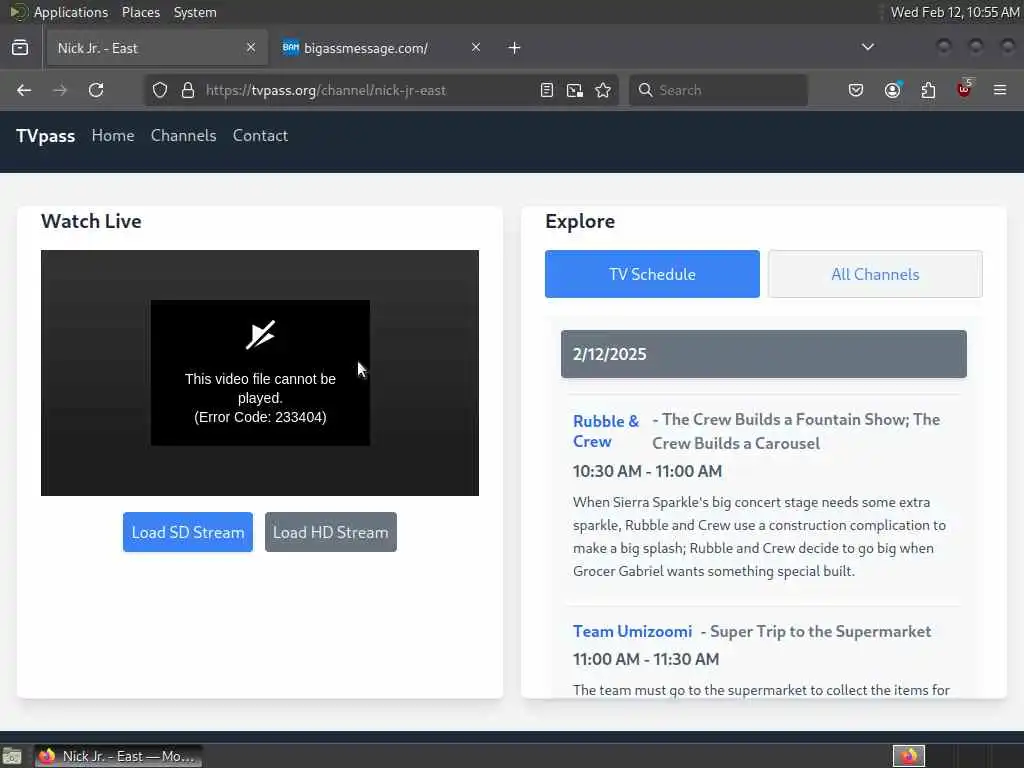Click the video player error area

pyautogui.click(x=260, y=373)
